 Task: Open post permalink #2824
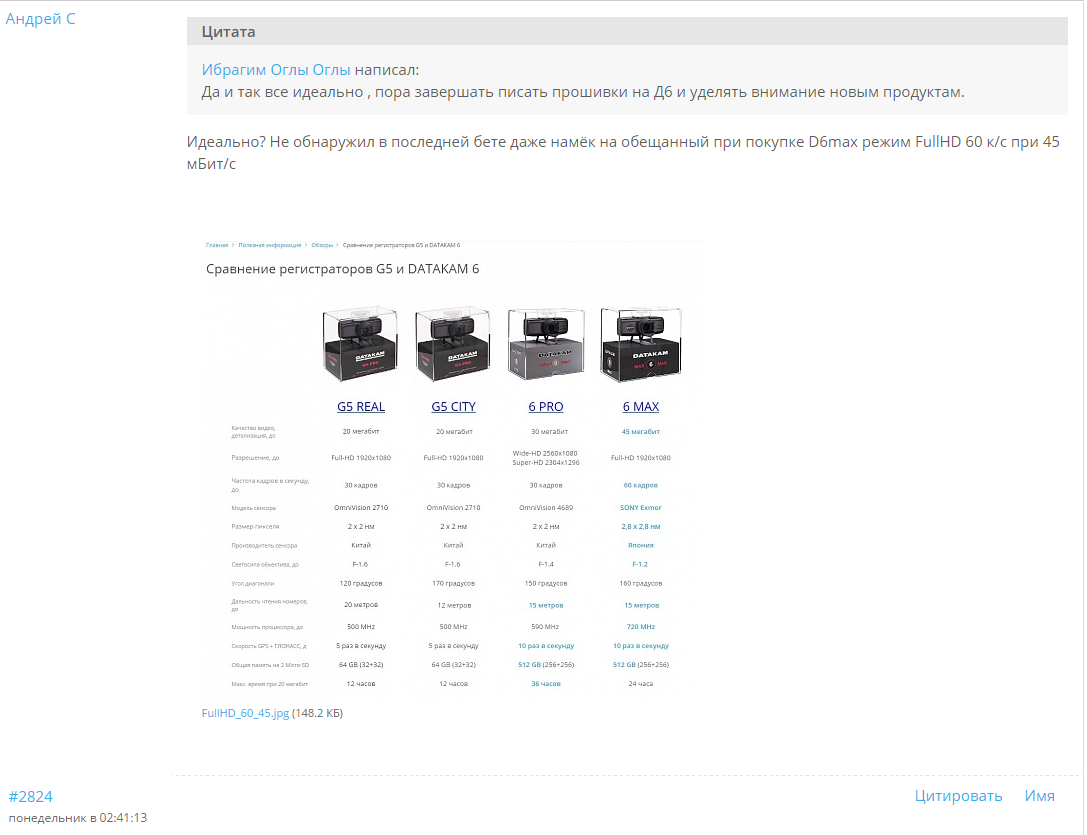pyautogui.click(x=30, y=796)
